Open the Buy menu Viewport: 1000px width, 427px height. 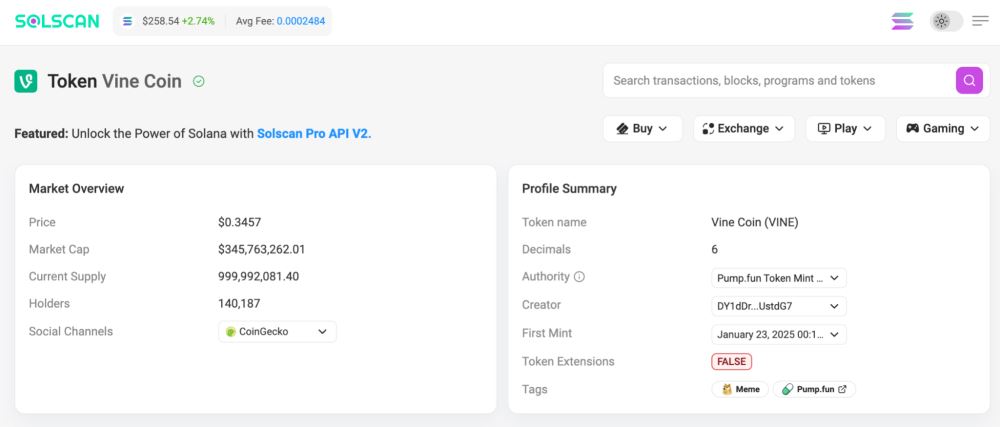(642, 129)
